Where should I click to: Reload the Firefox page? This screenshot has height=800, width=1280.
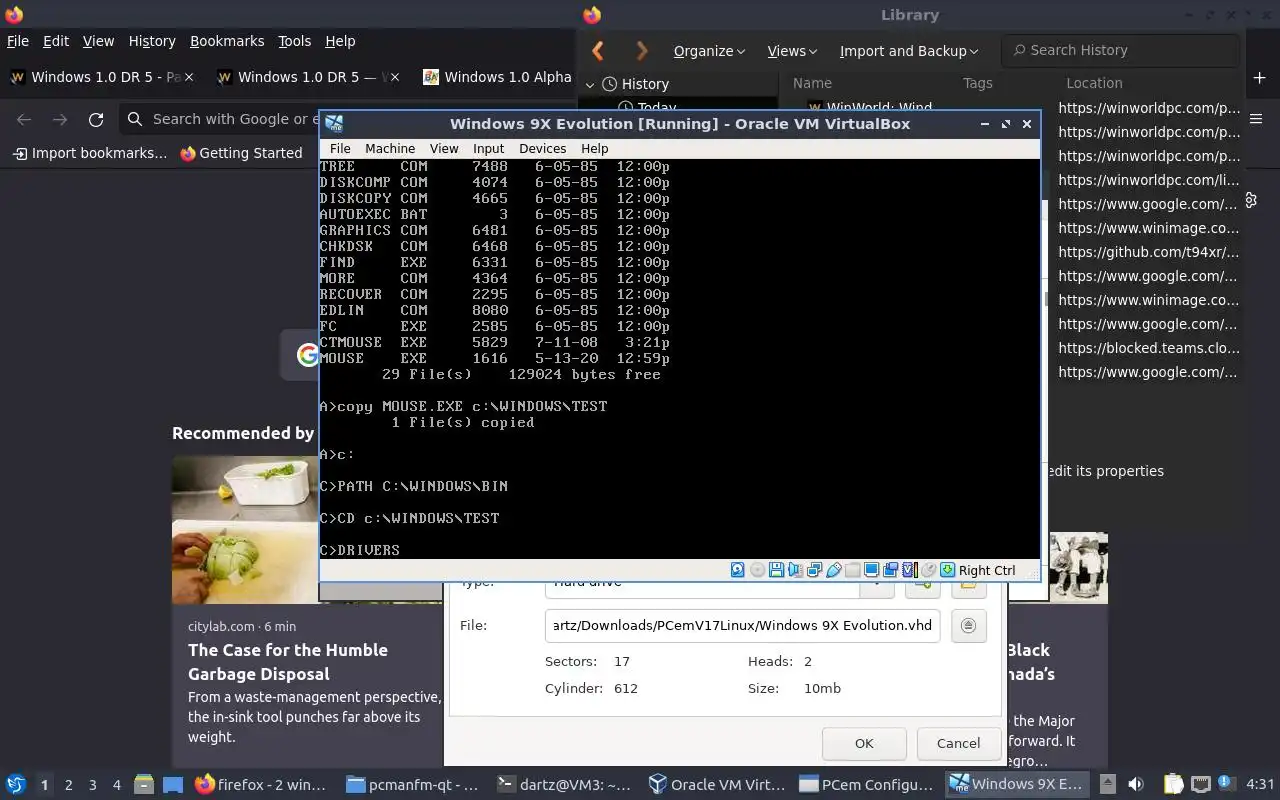point(96,119)
